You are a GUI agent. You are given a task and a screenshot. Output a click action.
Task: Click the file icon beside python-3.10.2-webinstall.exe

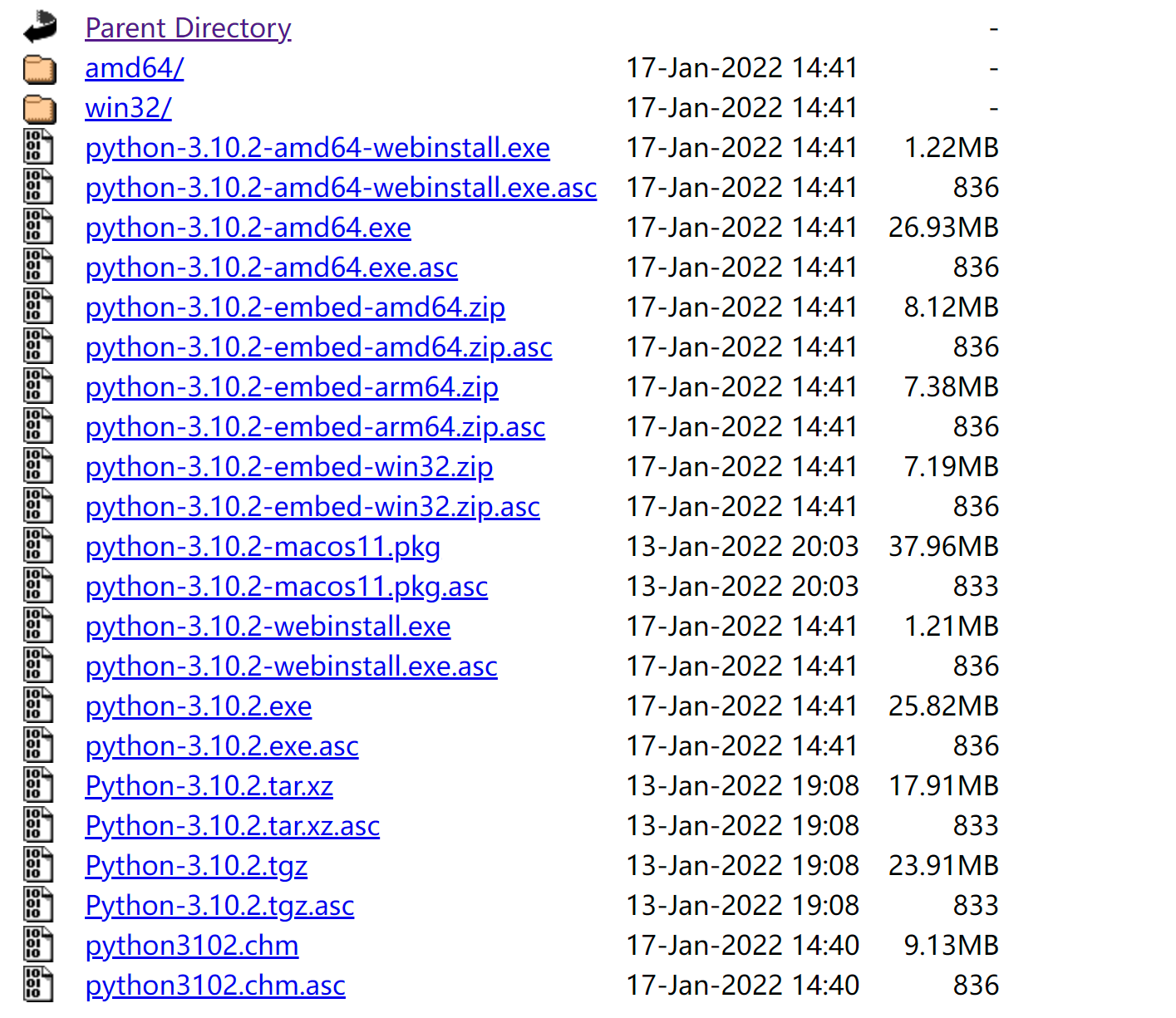pos(37,625)
